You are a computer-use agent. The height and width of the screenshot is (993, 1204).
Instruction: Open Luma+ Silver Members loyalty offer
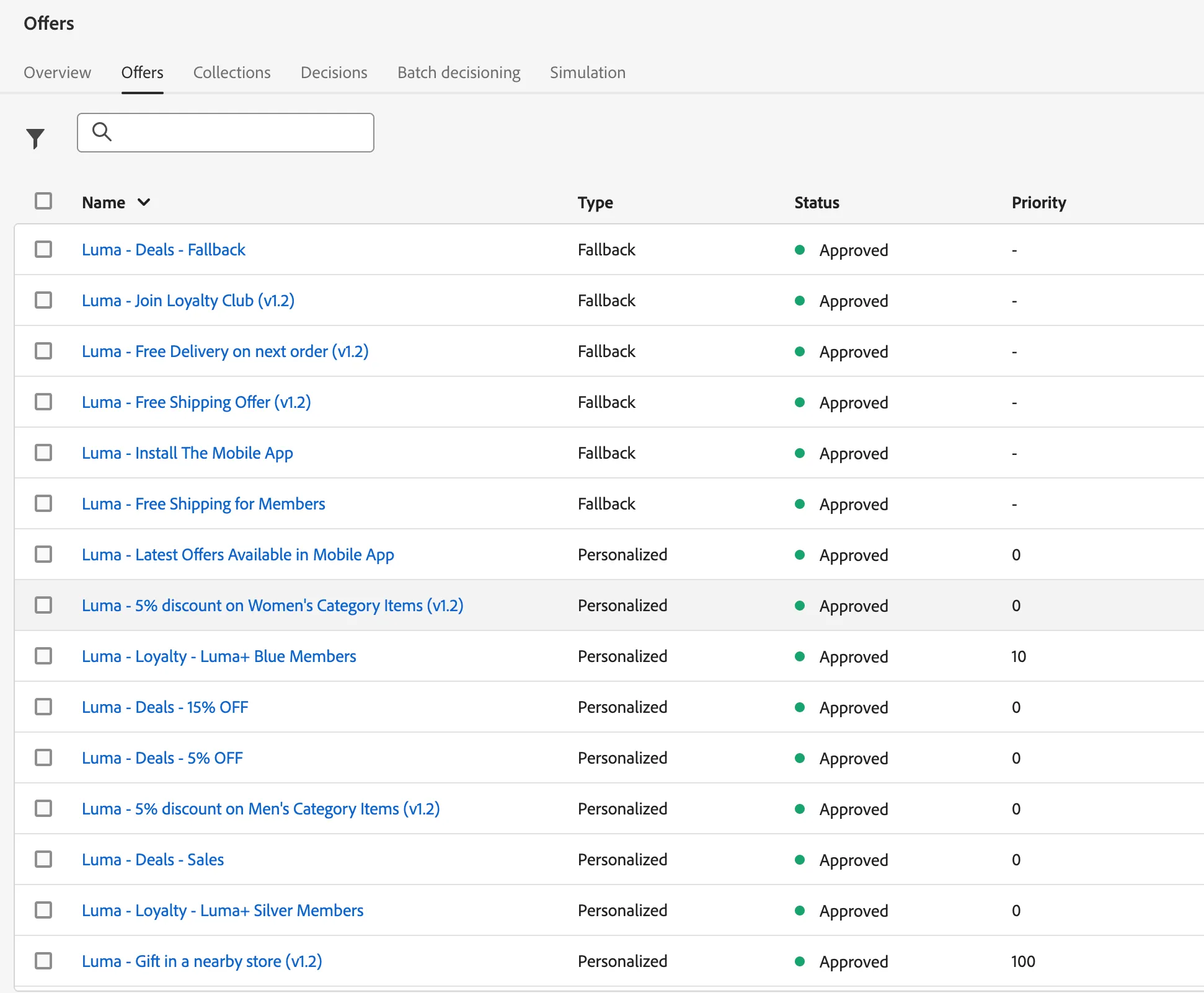223,911
